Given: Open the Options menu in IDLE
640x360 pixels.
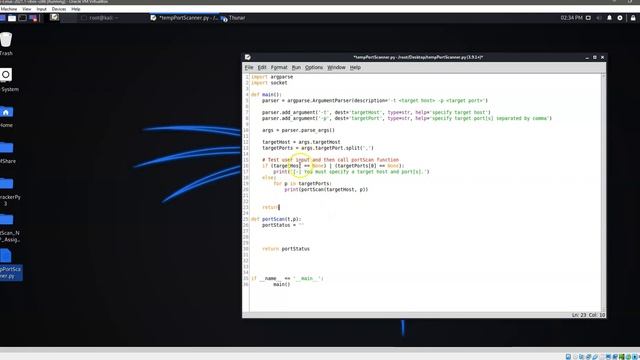Looking at the screenshot, I should point(314,67).
